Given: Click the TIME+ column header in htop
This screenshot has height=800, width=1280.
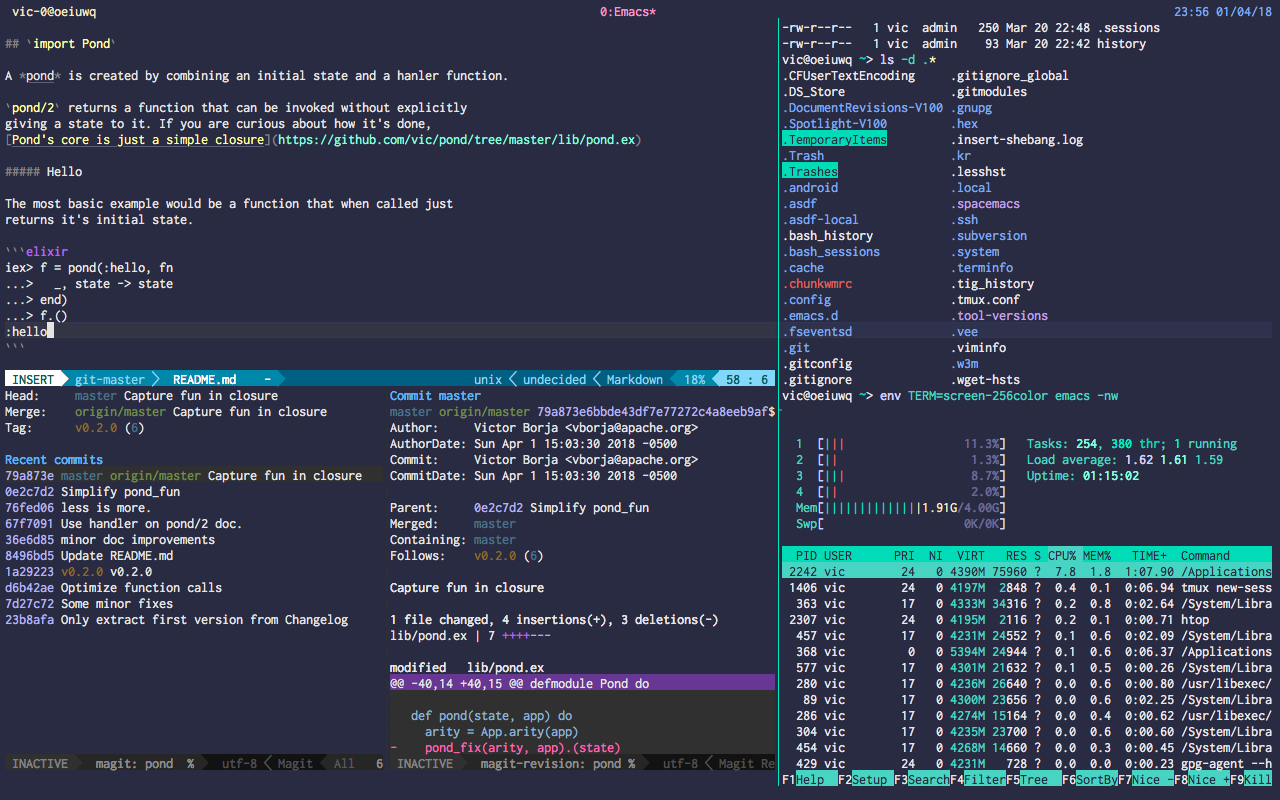Looking at the screenshot, I should click(1150, 556).
